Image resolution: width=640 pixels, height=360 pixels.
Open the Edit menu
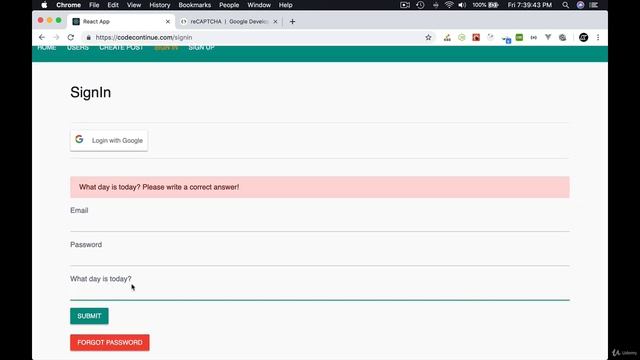113,5
